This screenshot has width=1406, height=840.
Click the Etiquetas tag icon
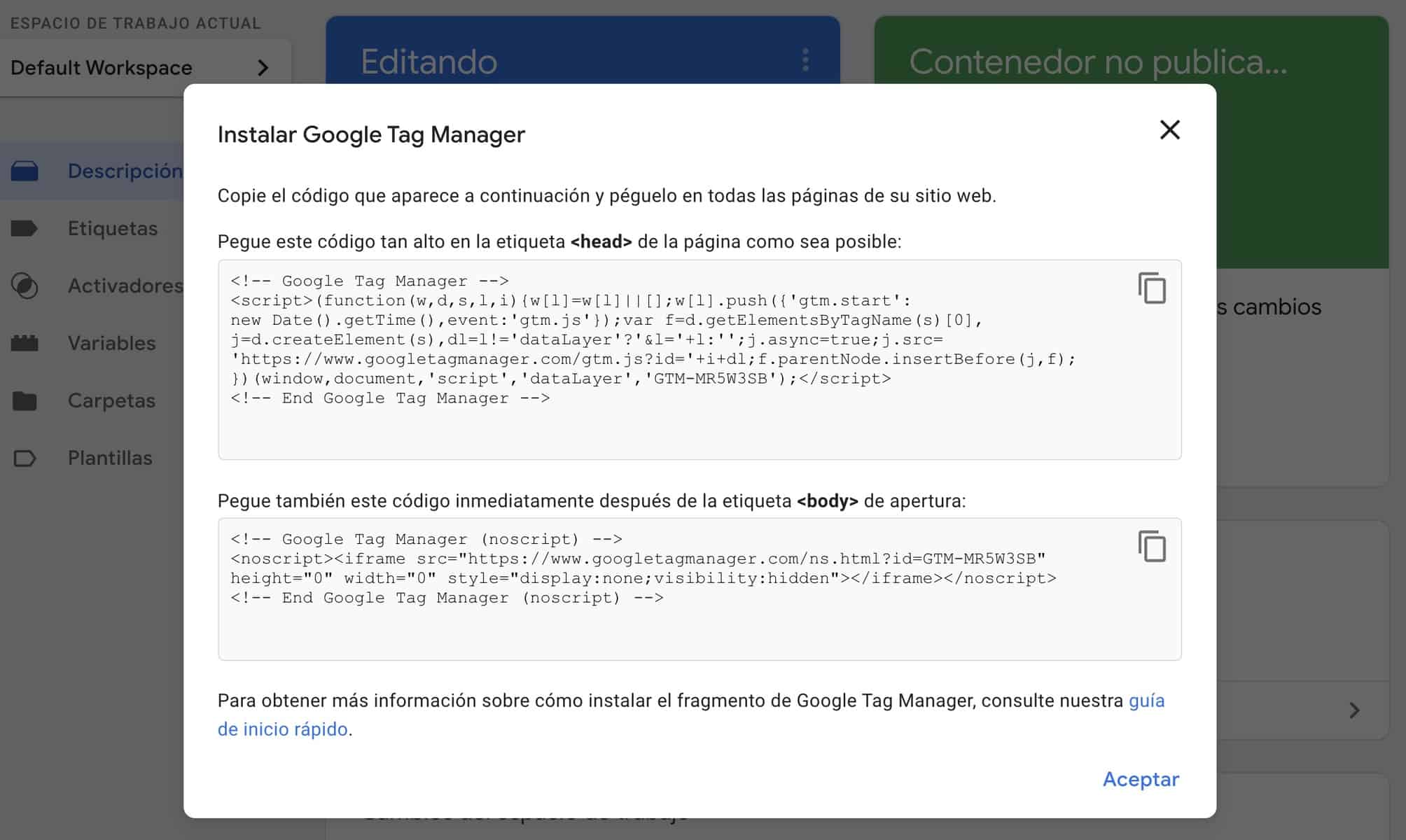click(25, 228)
